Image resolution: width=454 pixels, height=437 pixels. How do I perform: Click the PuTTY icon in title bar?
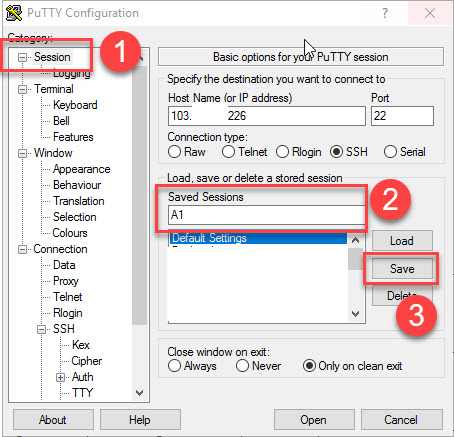point(14,13)
